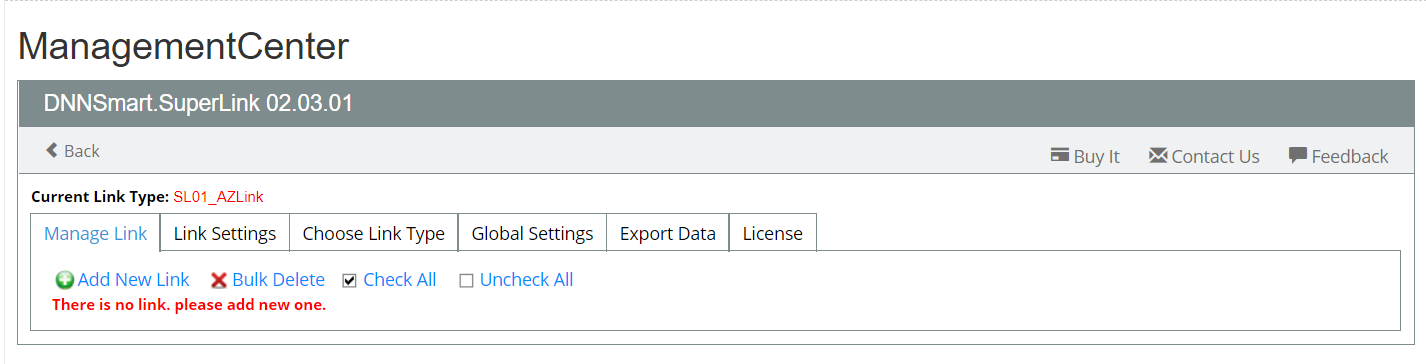Screen dimensions: 1426x364
Task: Open the Contact Us link
Action: 1215,156
